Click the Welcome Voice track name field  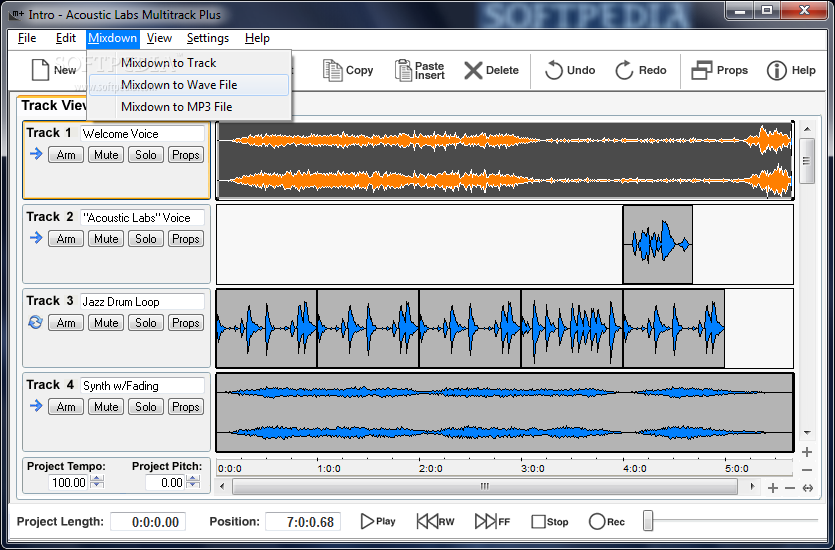pyautogui.click(x=142, y=134)
